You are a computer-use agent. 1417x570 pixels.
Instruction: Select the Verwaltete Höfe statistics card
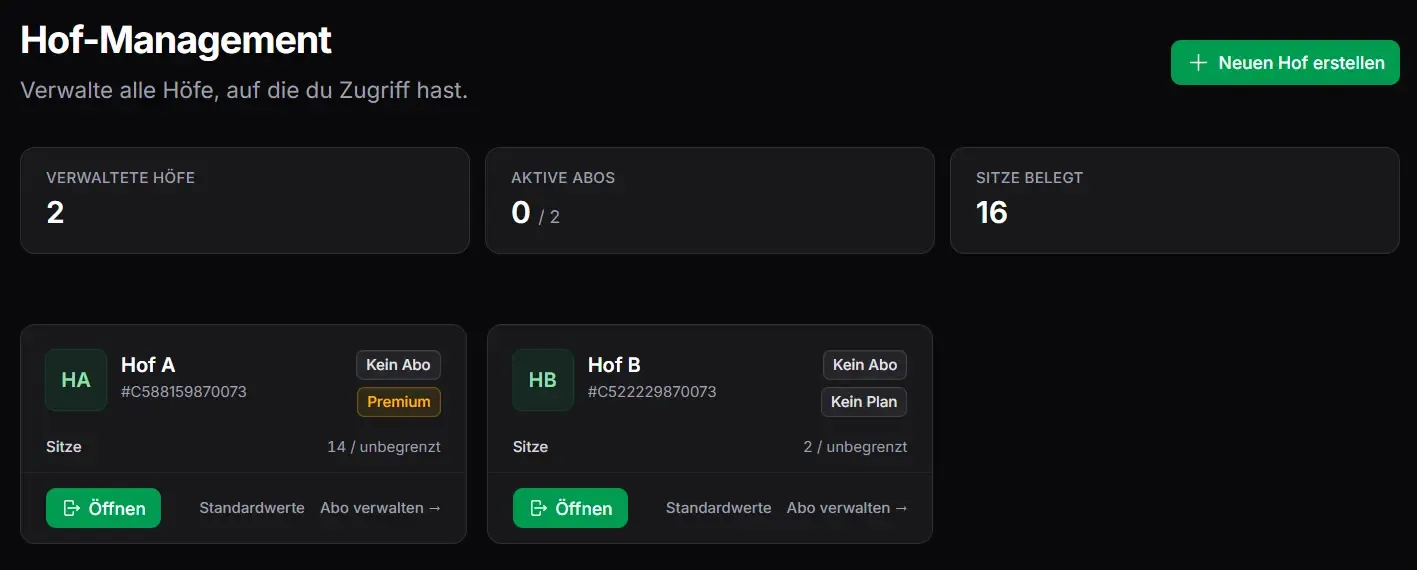click(245, 201)
